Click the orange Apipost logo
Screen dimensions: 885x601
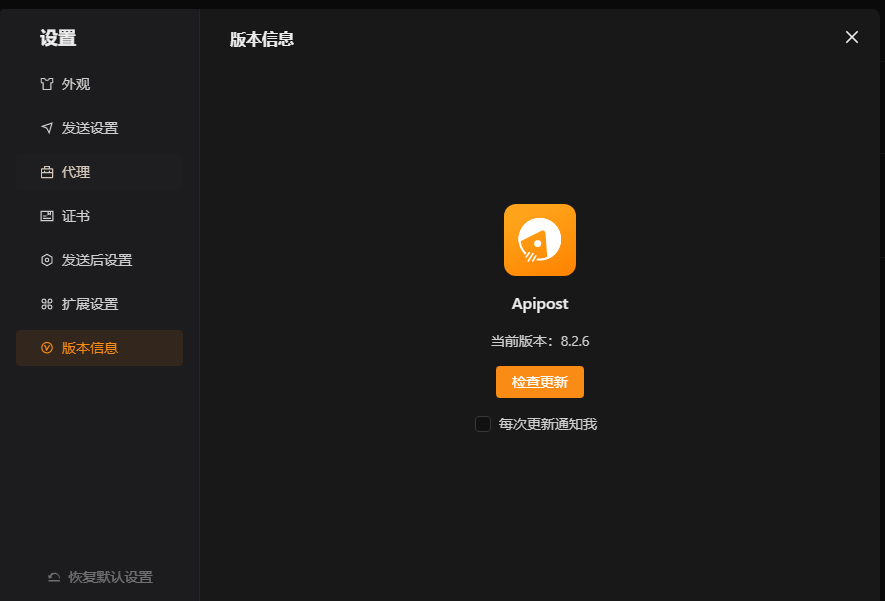point(540,240)
